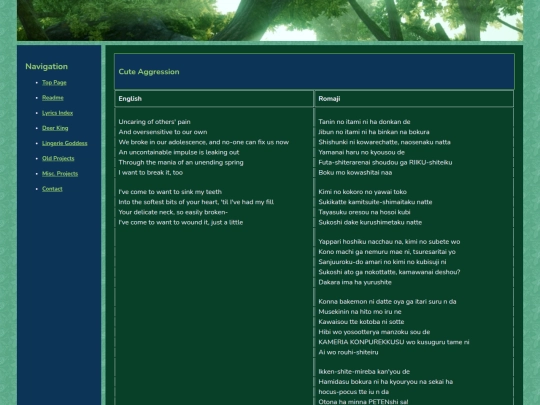
Task: Click the forest banner image
Action: coord(270,20)
